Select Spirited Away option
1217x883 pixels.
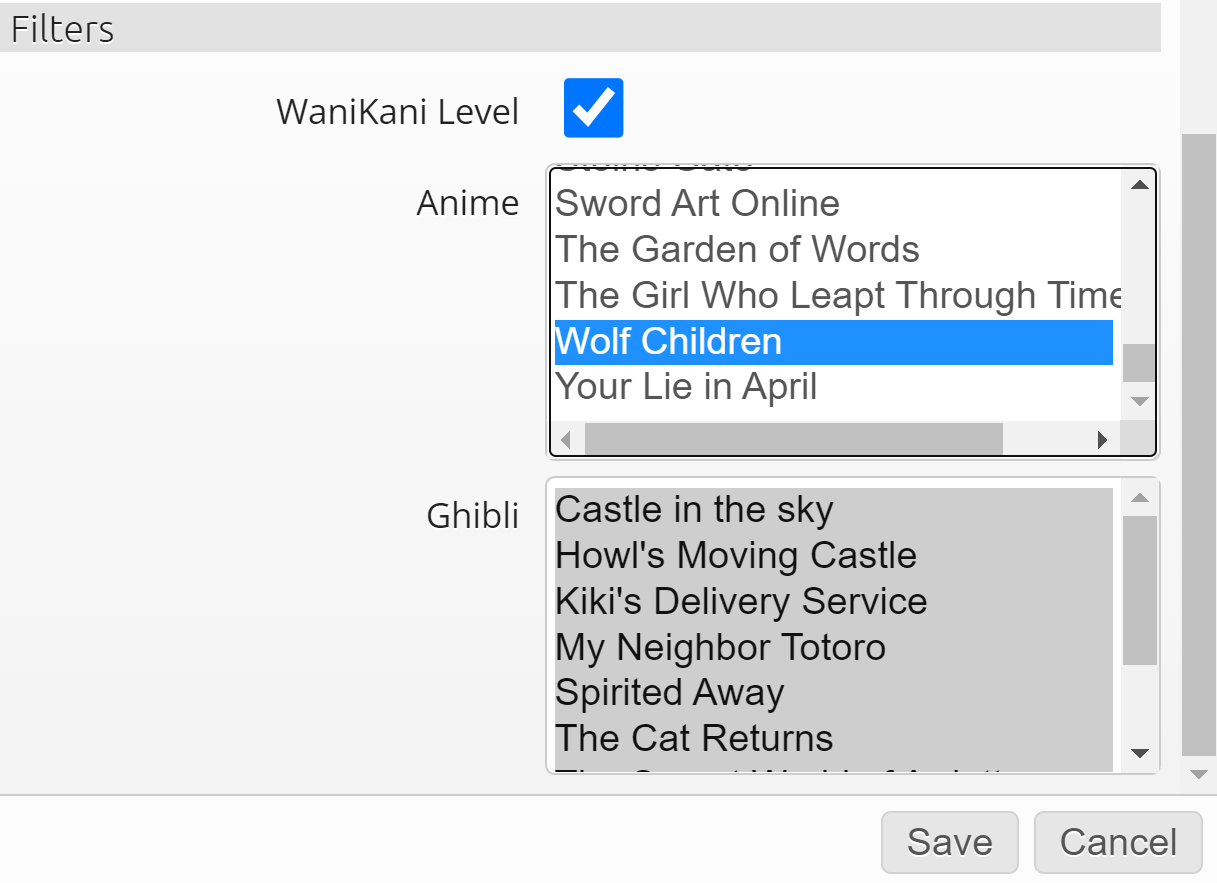pos(669,693)
